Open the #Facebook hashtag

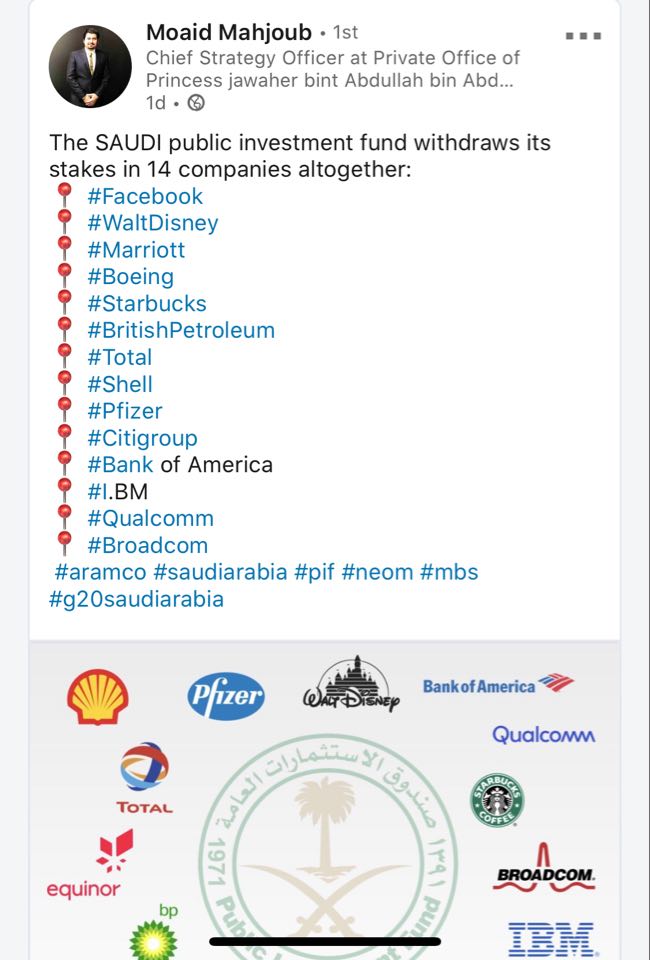pyautogui.click(x=145, y=196)
